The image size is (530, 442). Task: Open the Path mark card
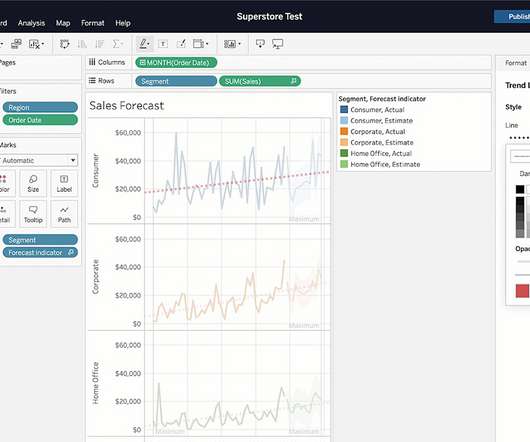click(64, 214)
